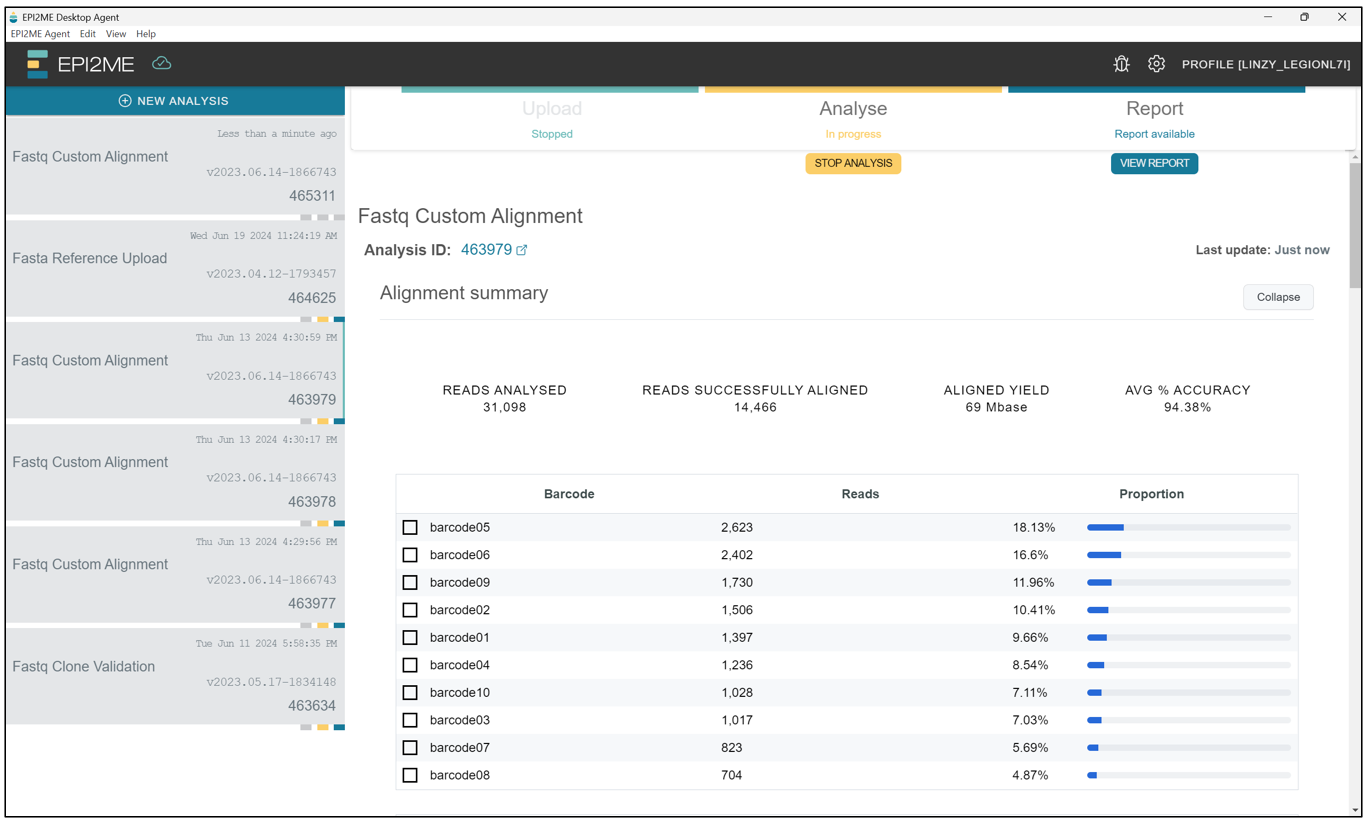Click the Proportion column header
Image resolution: width=1366 pixels, height=820 pixels.
(x=1151, y=494)
